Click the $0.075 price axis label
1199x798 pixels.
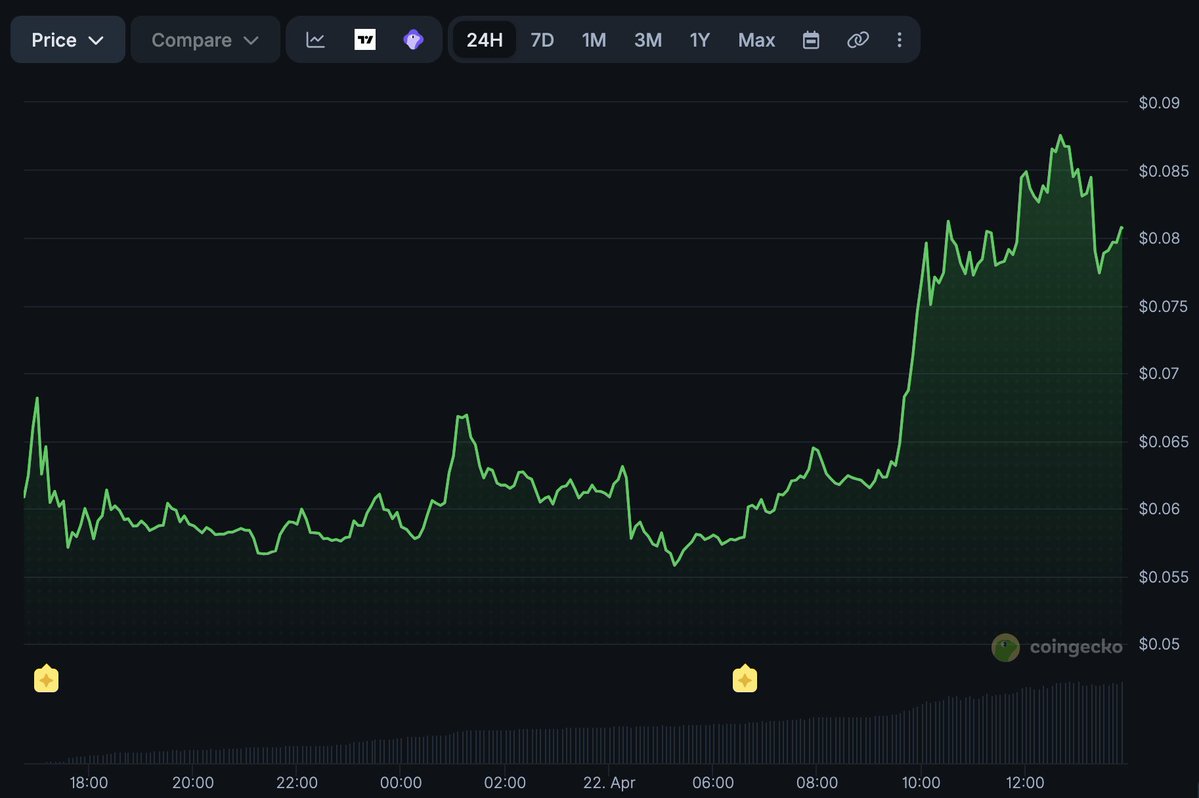[1163, 306]
